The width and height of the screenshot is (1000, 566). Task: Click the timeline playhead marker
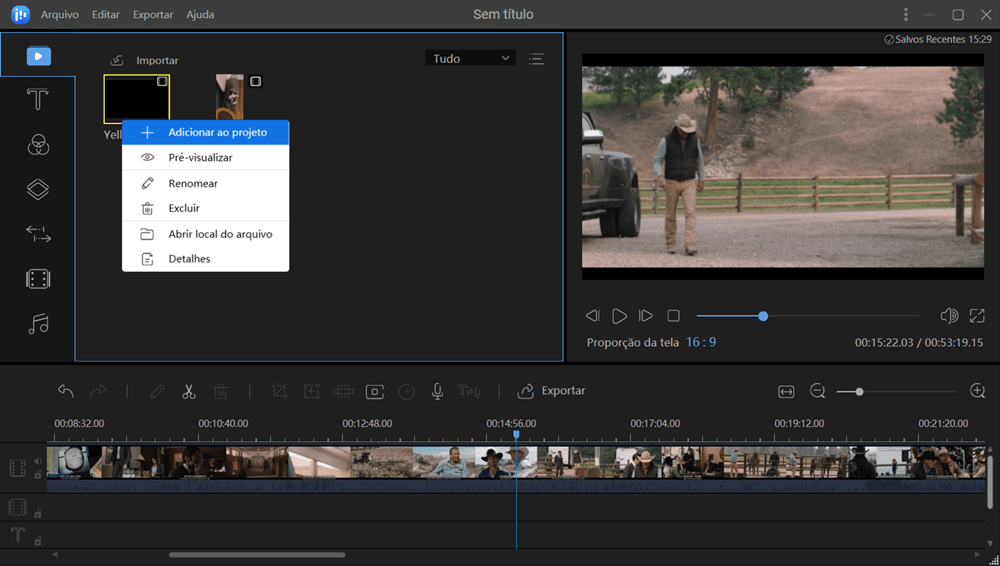pos(516,435)
